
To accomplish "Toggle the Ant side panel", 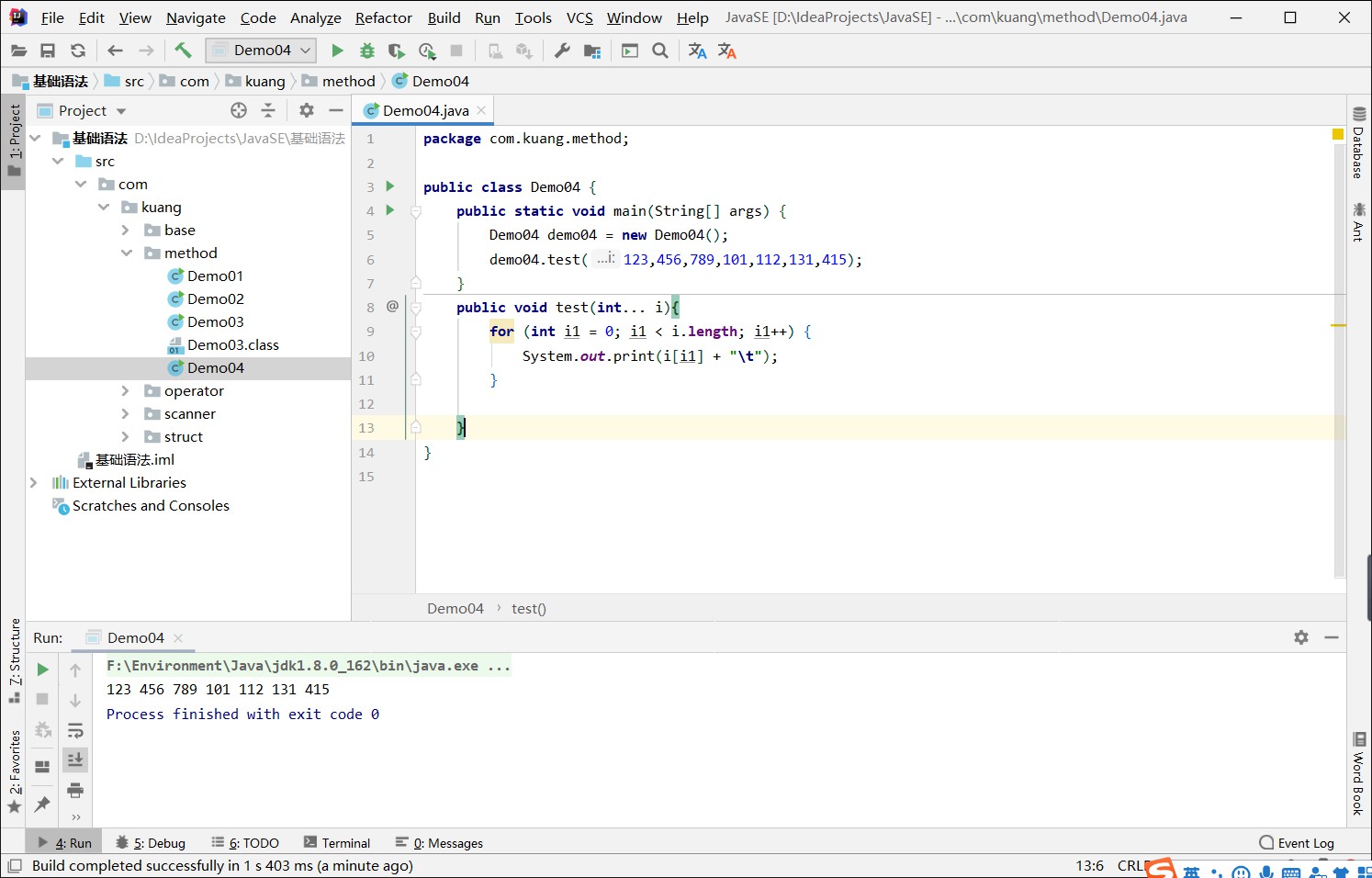I will click(x=1359, y=222).
